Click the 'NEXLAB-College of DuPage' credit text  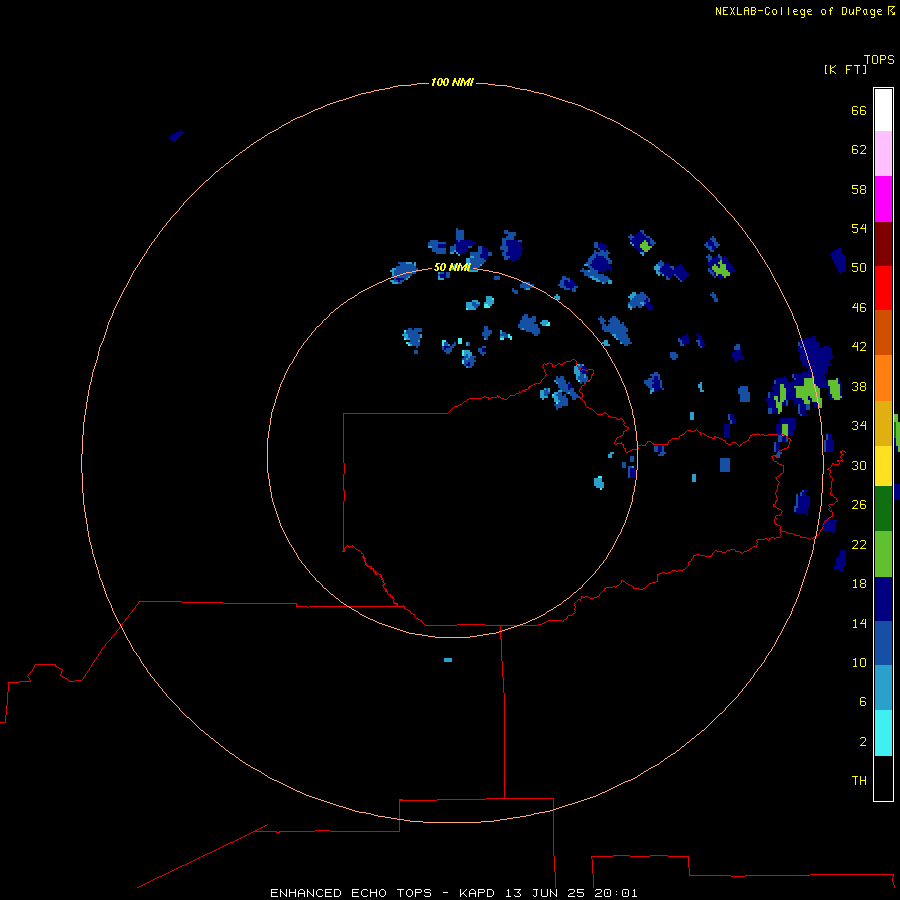tap(798, 11)
